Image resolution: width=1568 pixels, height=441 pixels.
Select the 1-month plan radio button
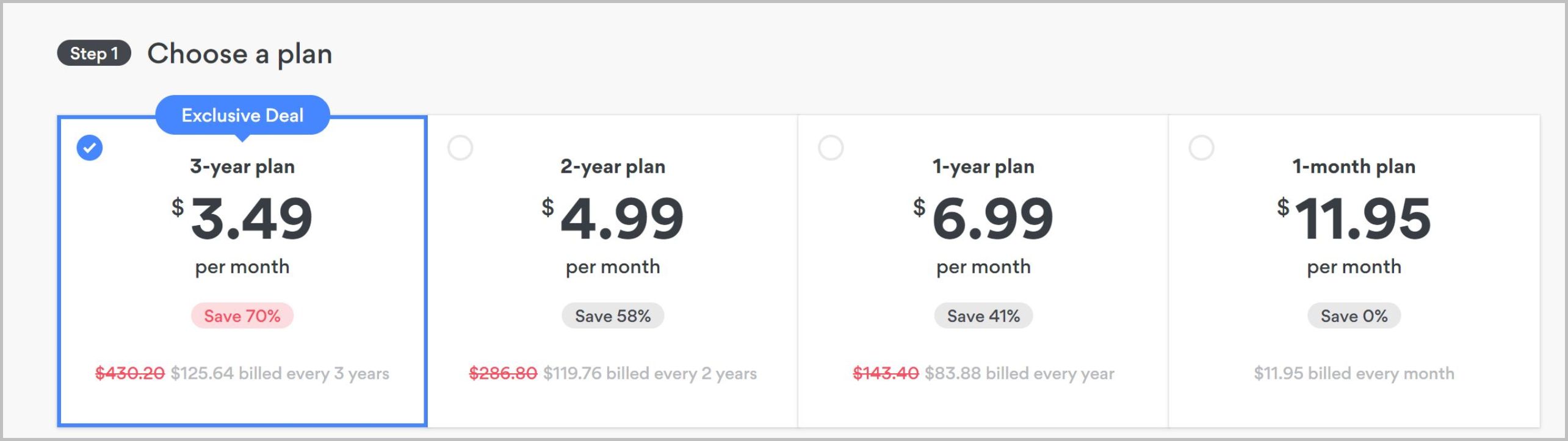click(x=1201, y=148)
